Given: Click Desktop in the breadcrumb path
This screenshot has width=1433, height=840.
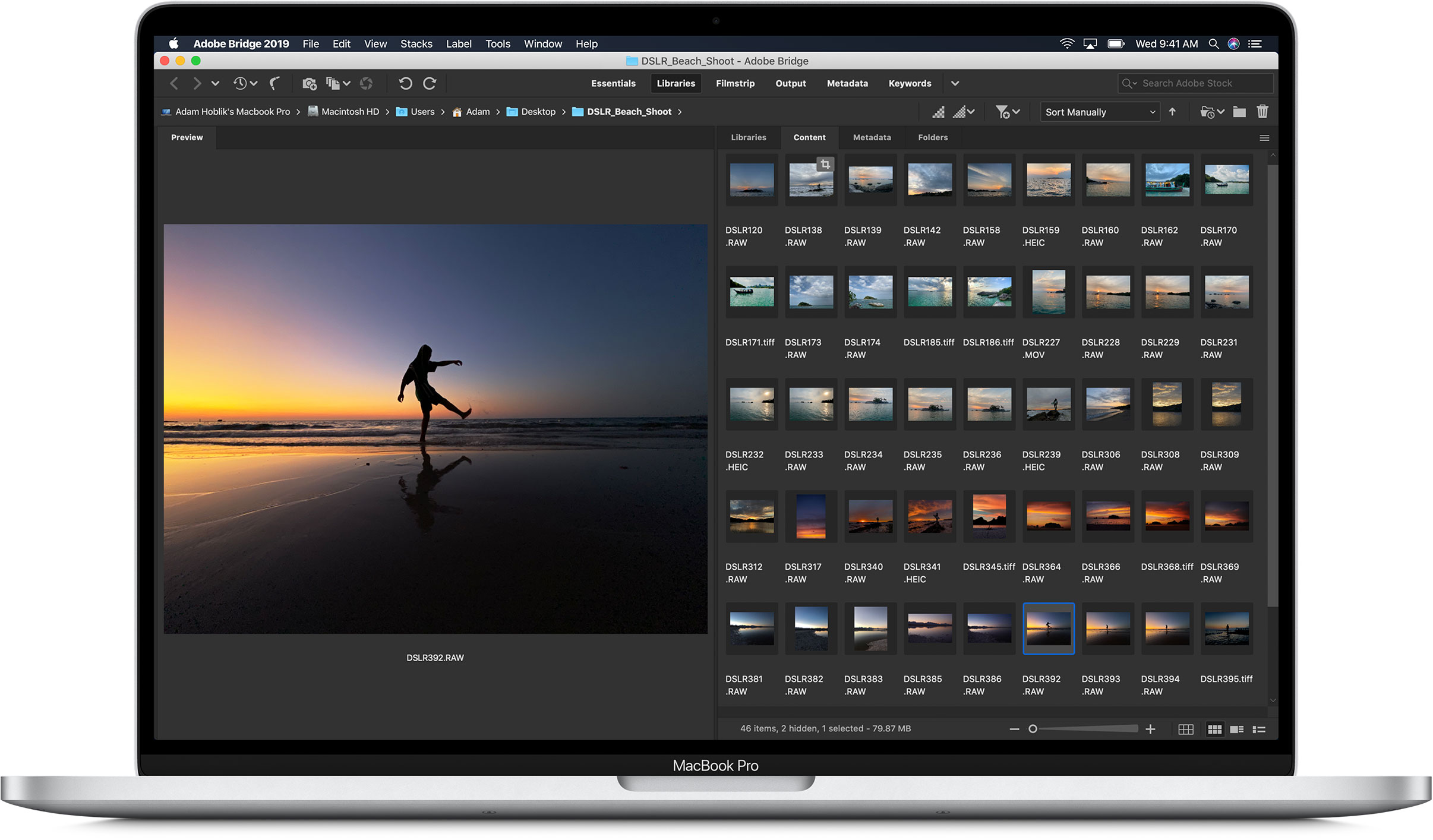Looking at the screenshot, I should pos(538,111).
